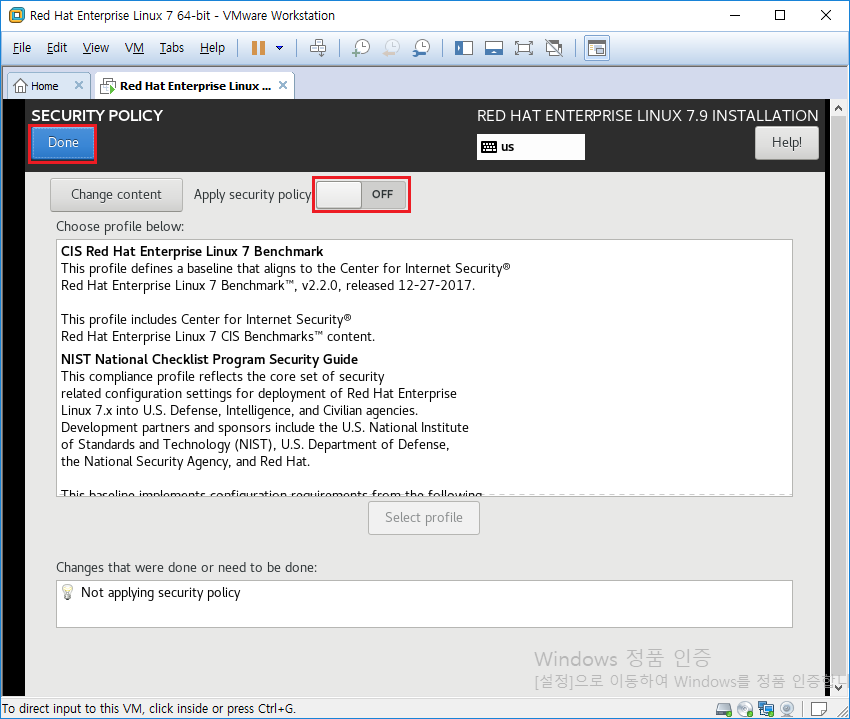The width and height of the screenshot is (850, 719).
Task: Minimize the VMware Workstation window
Action: coord(735,15)
